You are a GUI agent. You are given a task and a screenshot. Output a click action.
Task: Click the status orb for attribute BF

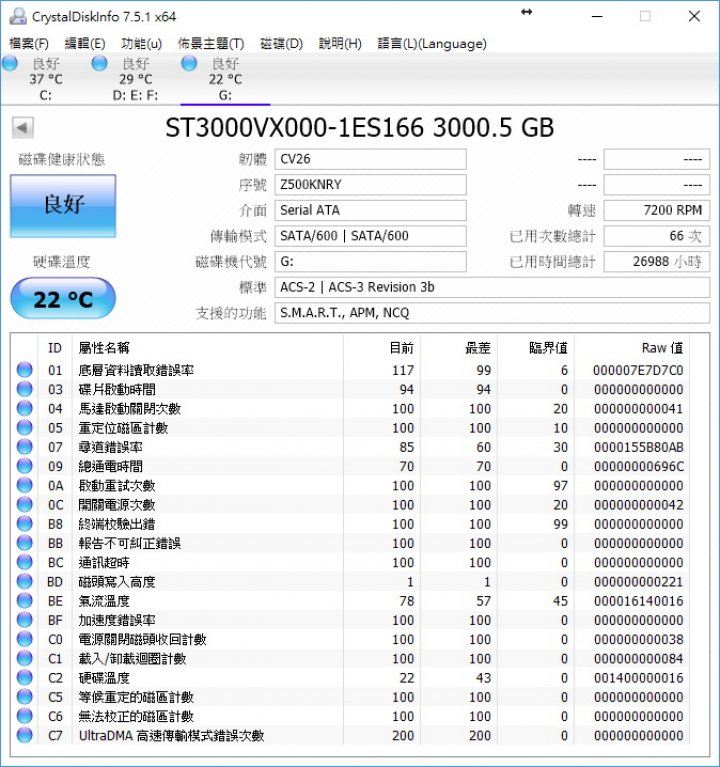coord(24,620)
